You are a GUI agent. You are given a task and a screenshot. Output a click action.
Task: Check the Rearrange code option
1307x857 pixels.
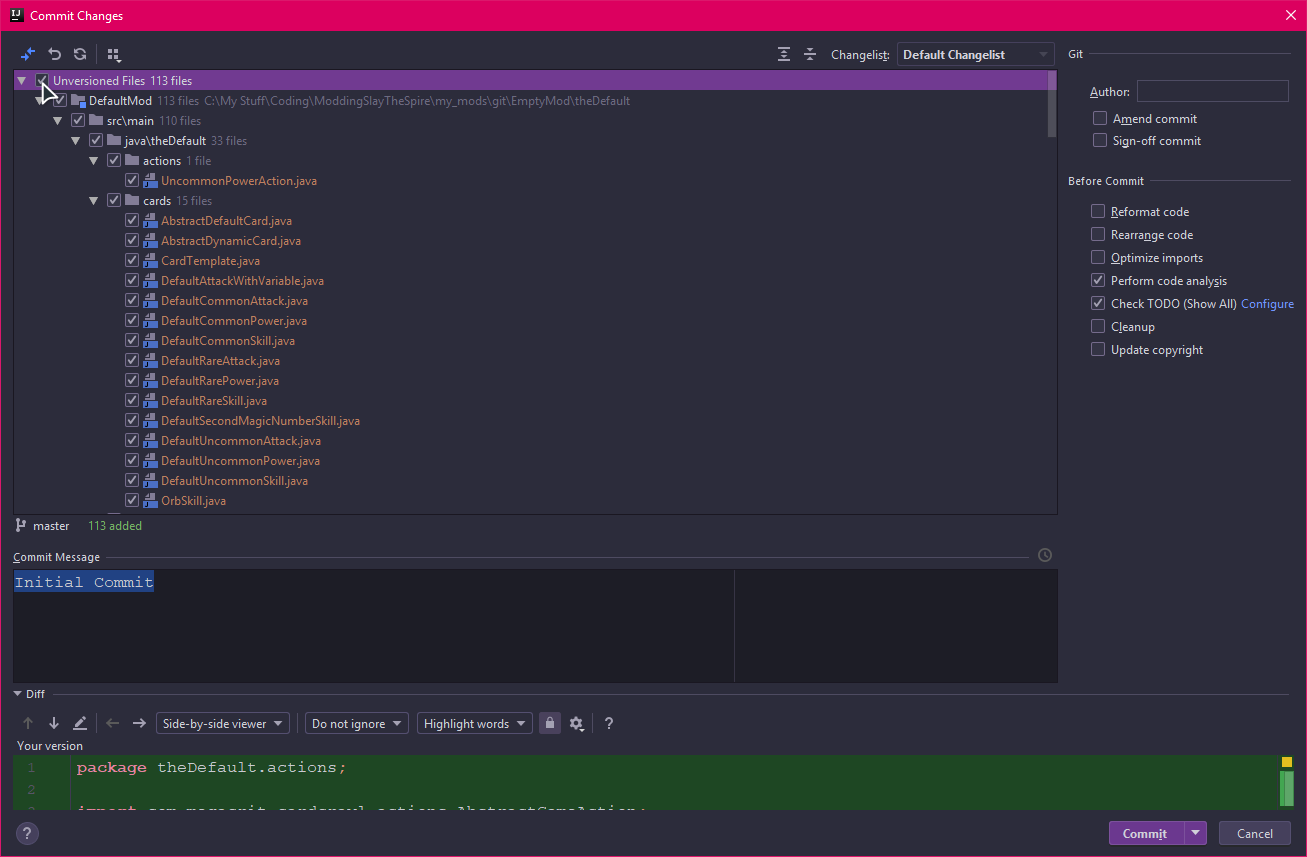point(1098,234)
